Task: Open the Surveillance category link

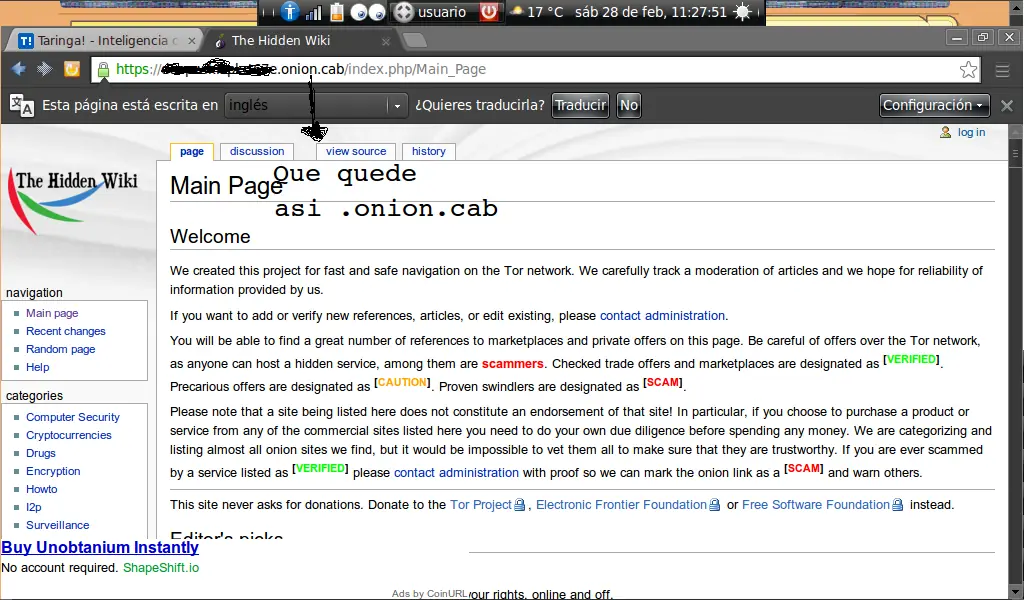Action: coord(57,525)
